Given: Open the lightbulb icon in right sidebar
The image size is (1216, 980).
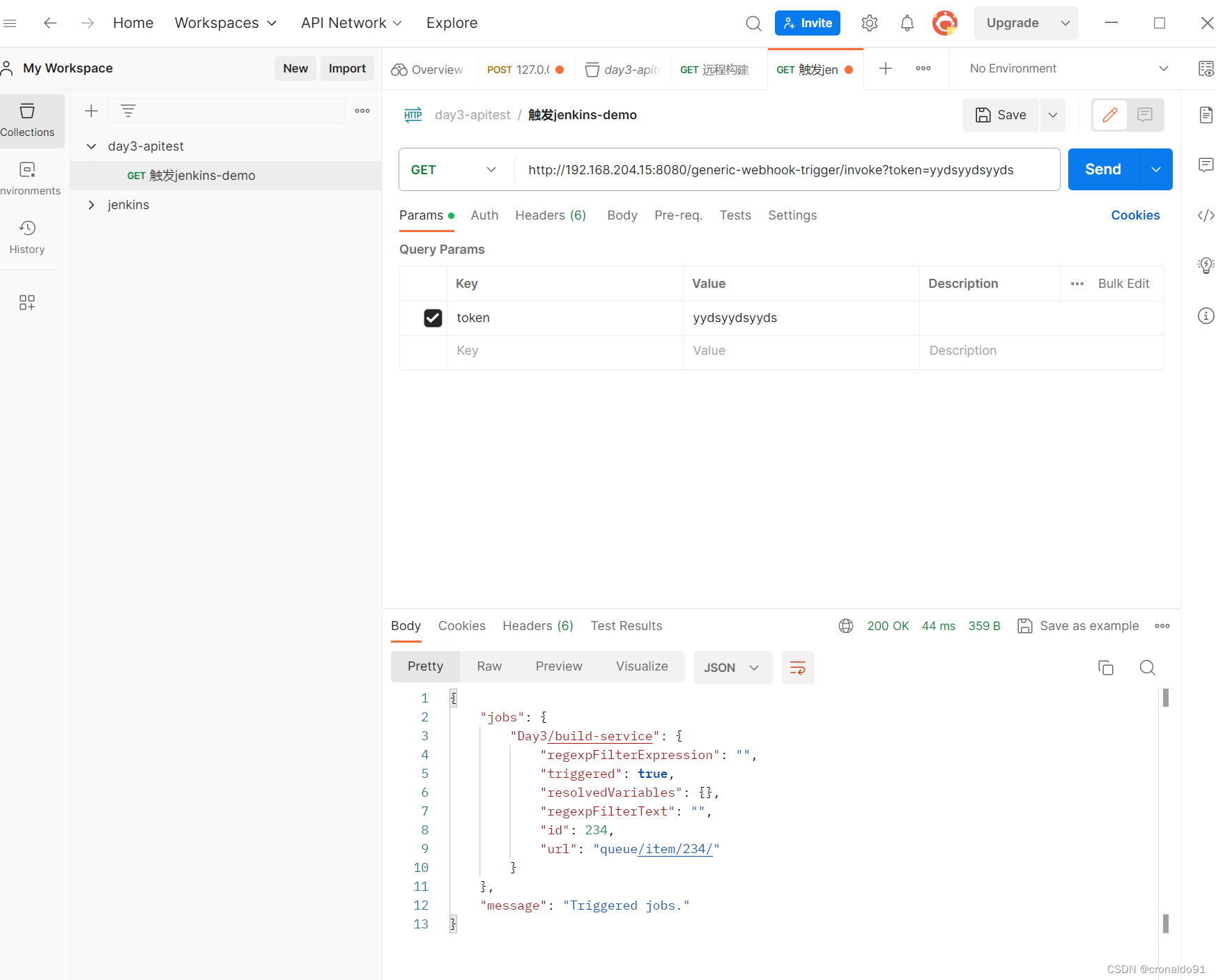Looking at the screenshot, I should click(1206, 266).
